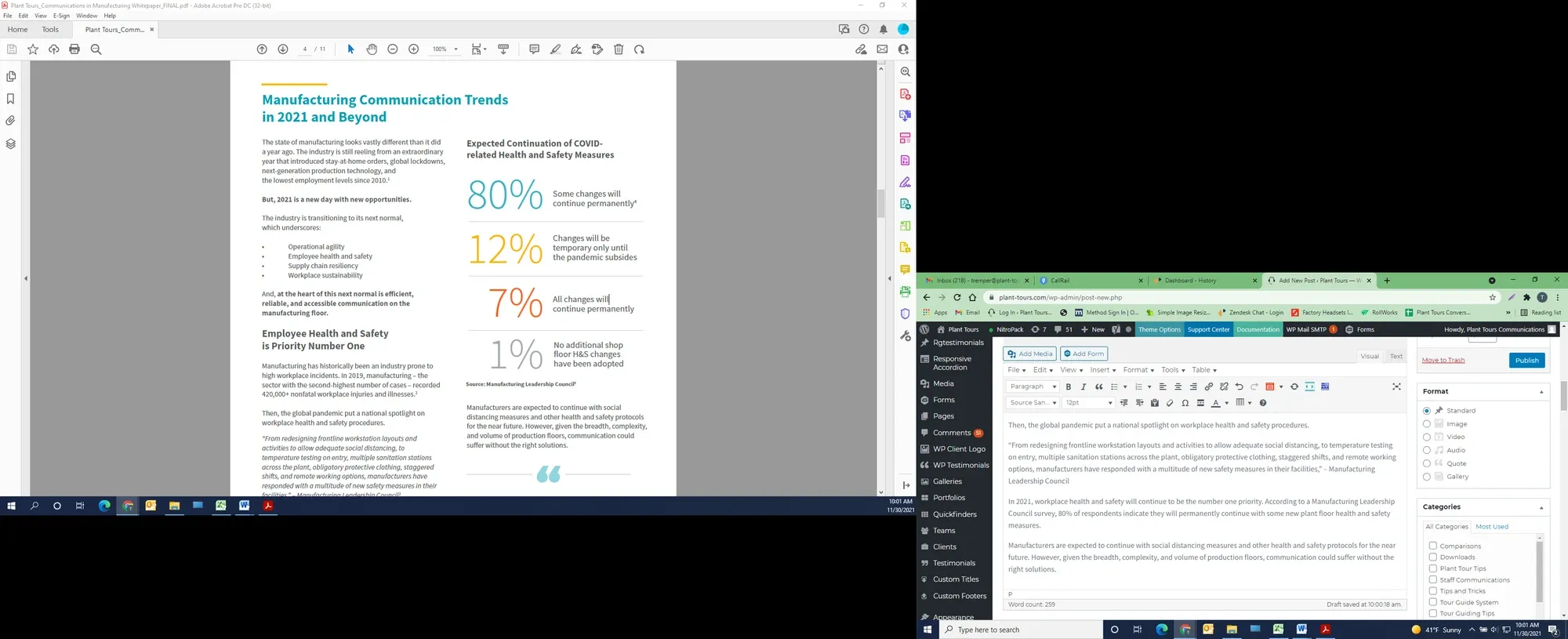The height and width of the screenshot is (639, 1568).
Task: Click the Publish button
Action: pyautogui.click(x=1526, y=361)
